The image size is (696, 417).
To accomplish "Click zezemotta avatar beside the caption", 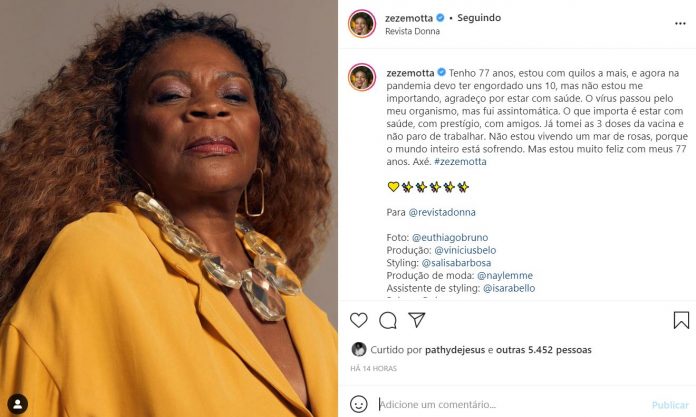I will click(x=362, y=77).
